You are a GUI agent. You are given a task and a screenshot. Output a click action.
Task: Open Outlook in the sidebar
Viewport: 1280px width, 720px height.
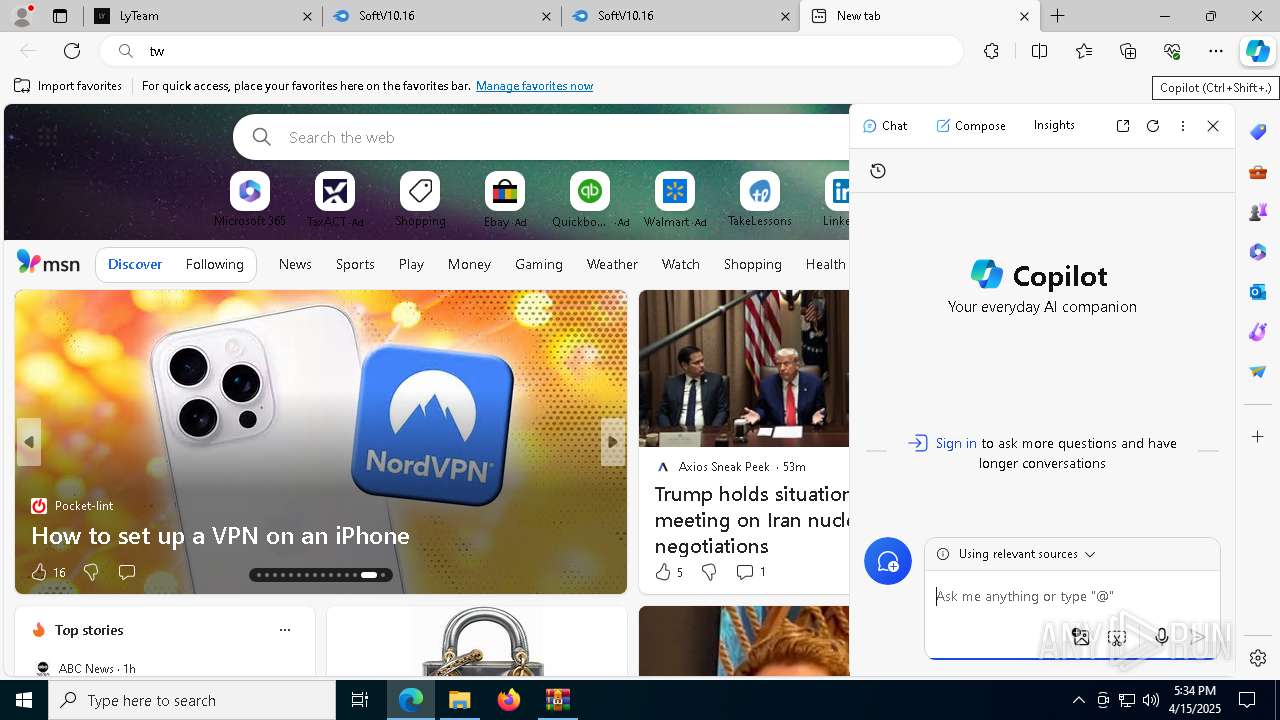1258,292
